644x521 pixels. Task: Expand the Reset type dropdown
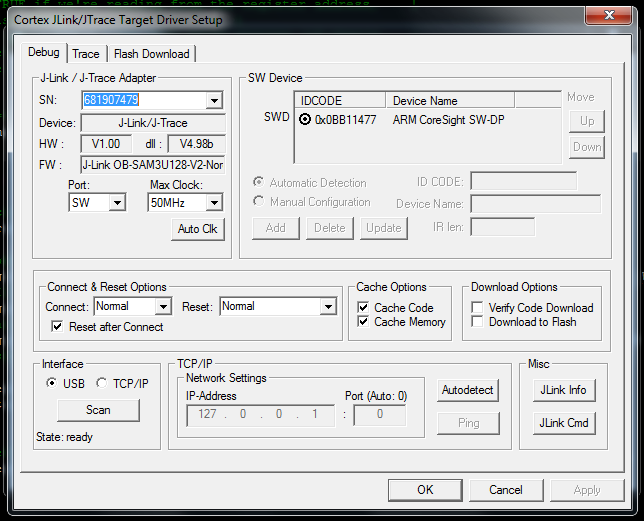328,307
